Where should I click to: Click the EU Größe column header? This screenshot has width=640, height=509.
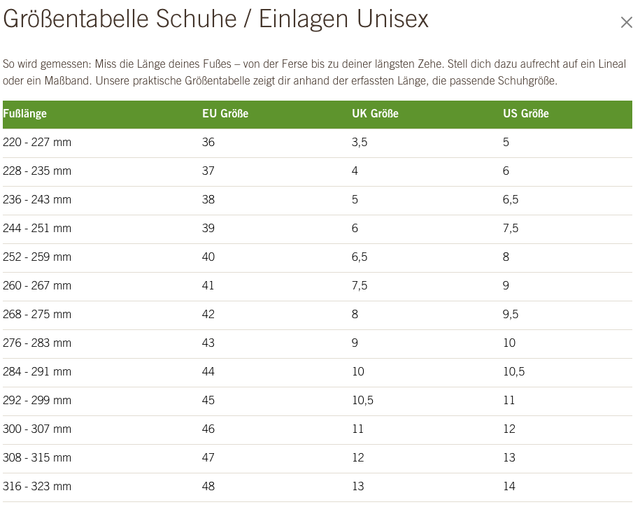click(x=225, y=114)
